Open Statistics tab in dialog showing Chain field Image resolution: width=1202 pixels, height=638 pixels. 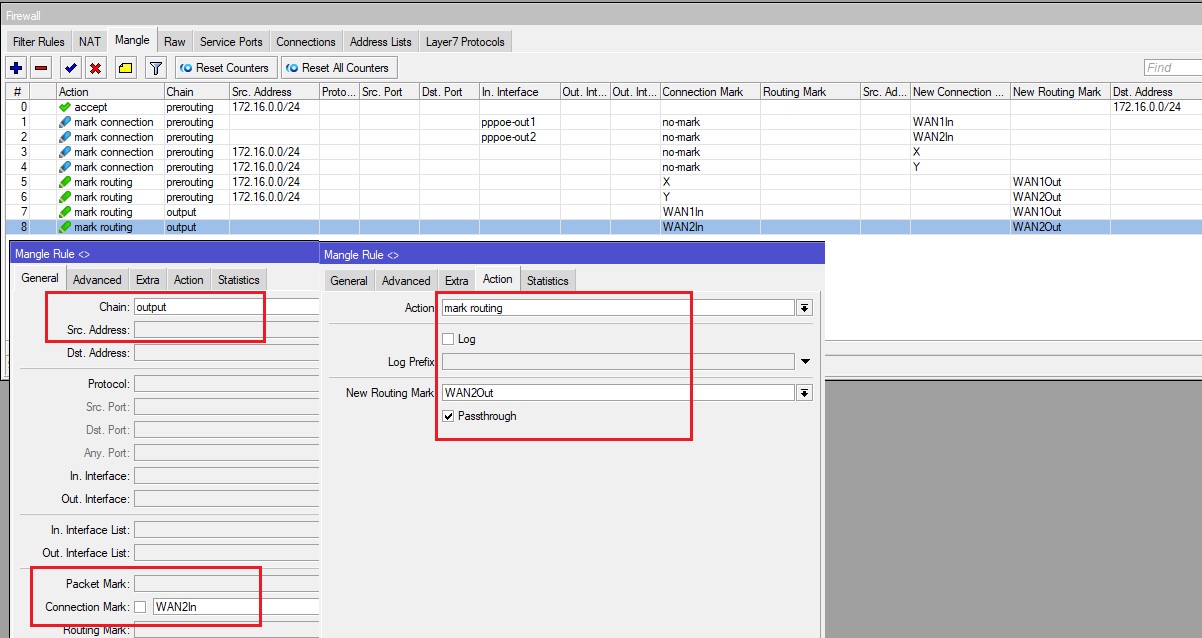(239, 280)
